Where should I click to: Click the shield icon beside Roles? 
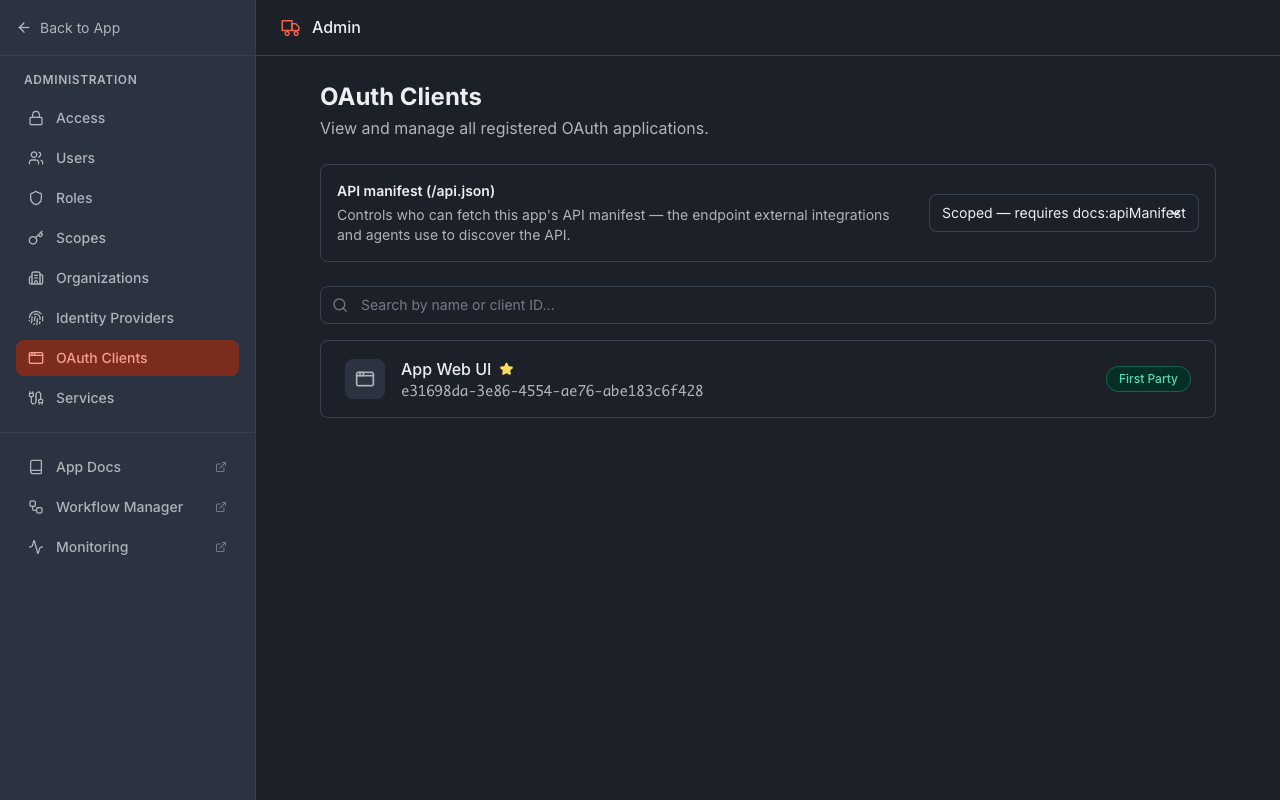click(x=36, y=198)
